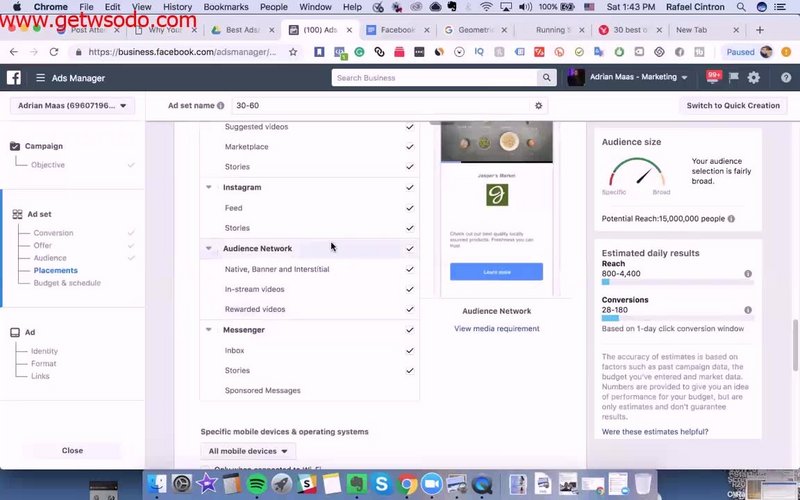The image size is (800, 500).
Task: Open Zoom from the dock
Action: (432, 484)
